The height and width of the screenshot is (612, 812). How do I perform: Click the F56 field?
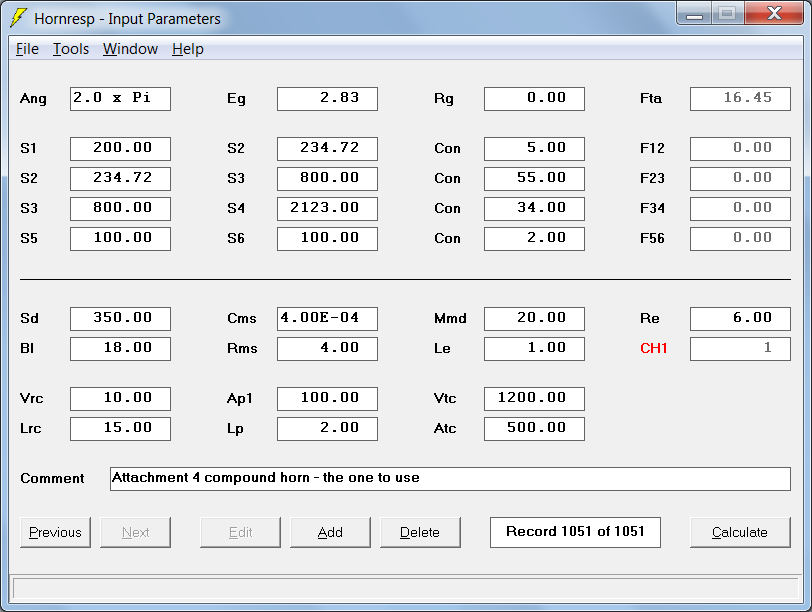tap(741, 239)
